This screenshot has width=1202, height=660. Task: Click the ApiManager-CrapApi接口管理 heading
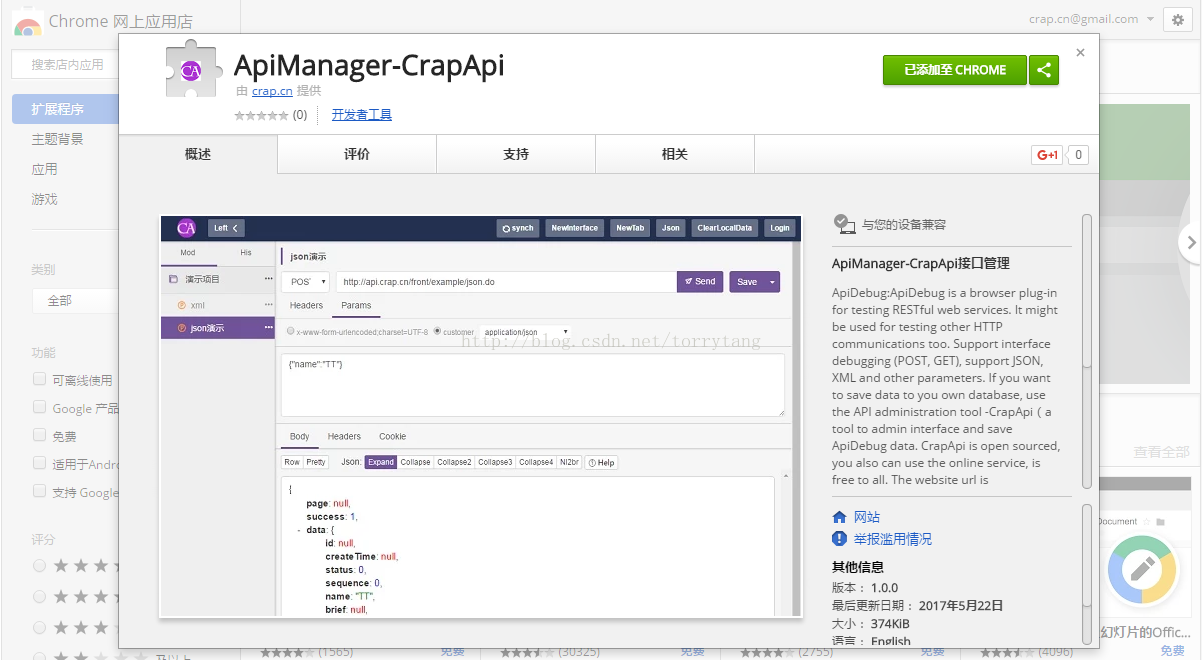921,264
